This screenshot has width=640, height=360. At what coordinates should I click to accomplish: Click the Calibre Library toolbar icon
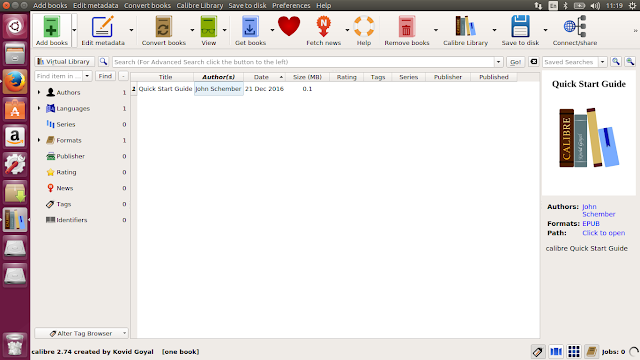[465, 27]
